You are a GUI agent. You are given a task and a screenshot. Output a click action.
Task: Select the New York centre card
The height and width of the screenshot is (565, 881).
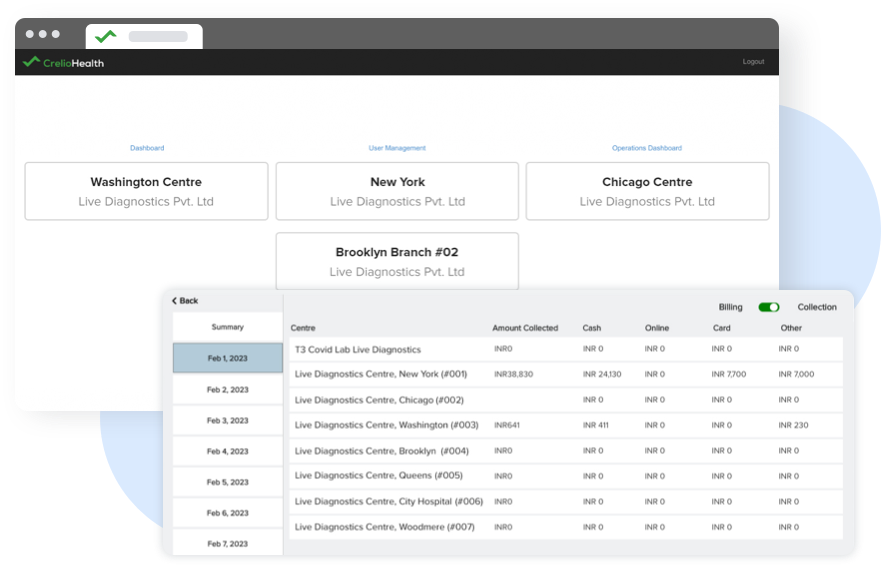tap(397, 191)
